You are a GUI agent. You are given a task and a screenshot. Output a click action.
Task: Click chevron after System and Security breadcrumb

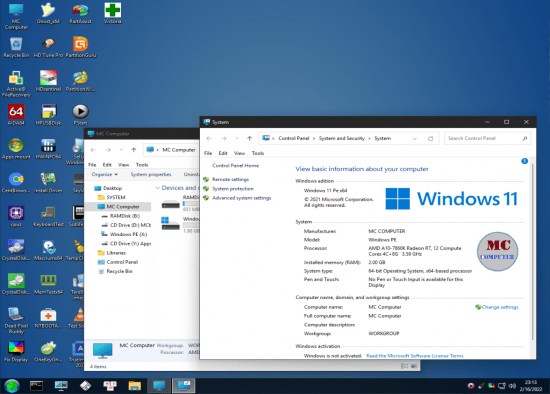click(369, 139)
